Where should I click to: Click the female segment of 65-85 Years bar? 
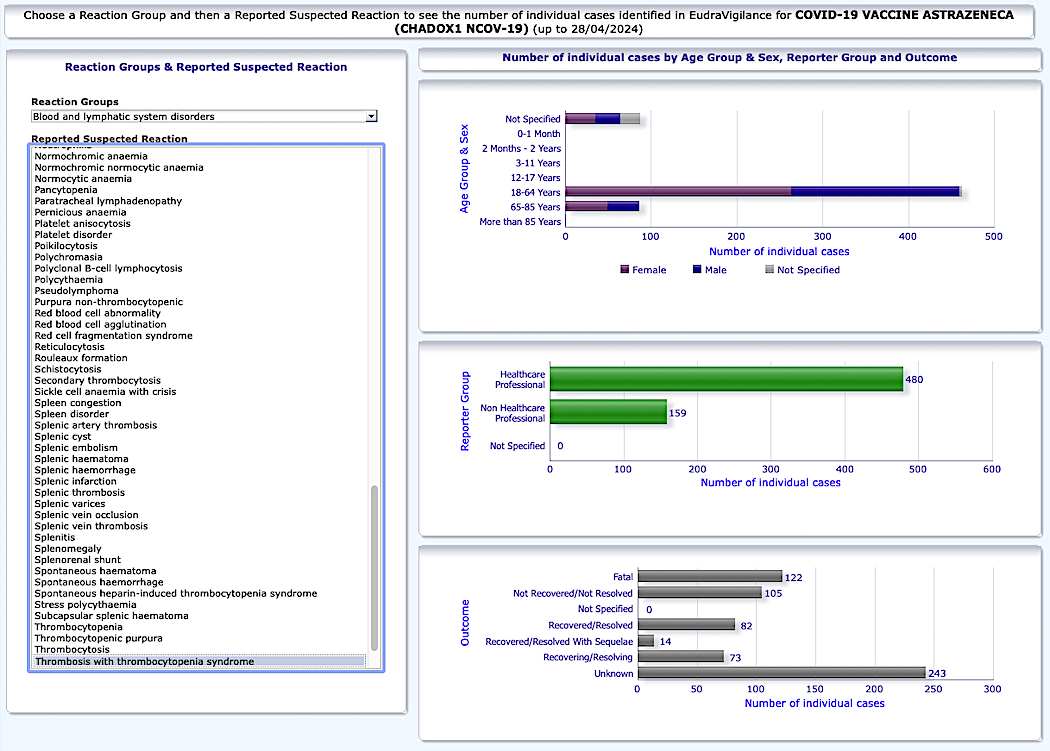pyautogui.click(x=587, y=207)
